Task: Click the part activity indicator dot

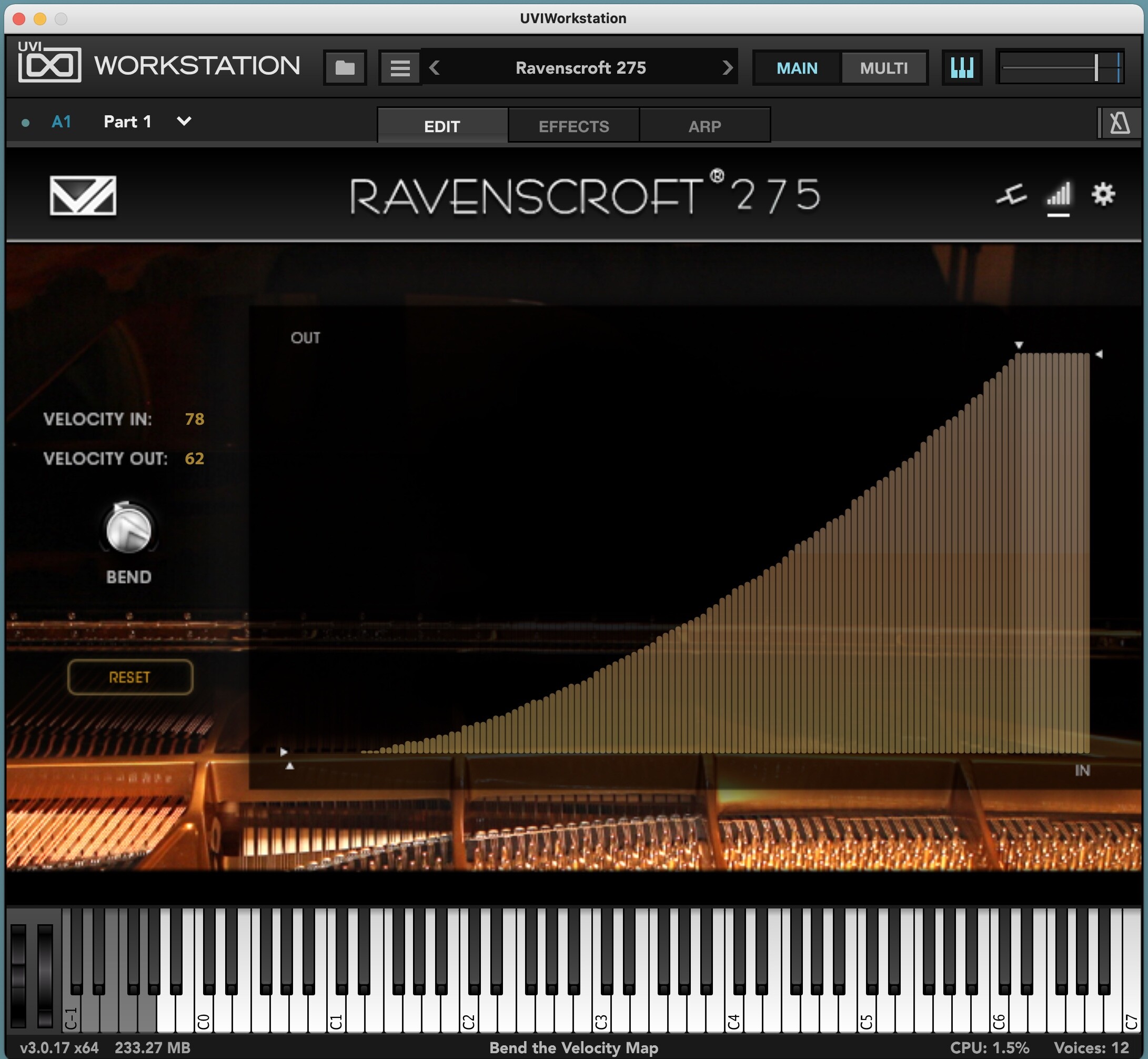Action: (25, 122)
